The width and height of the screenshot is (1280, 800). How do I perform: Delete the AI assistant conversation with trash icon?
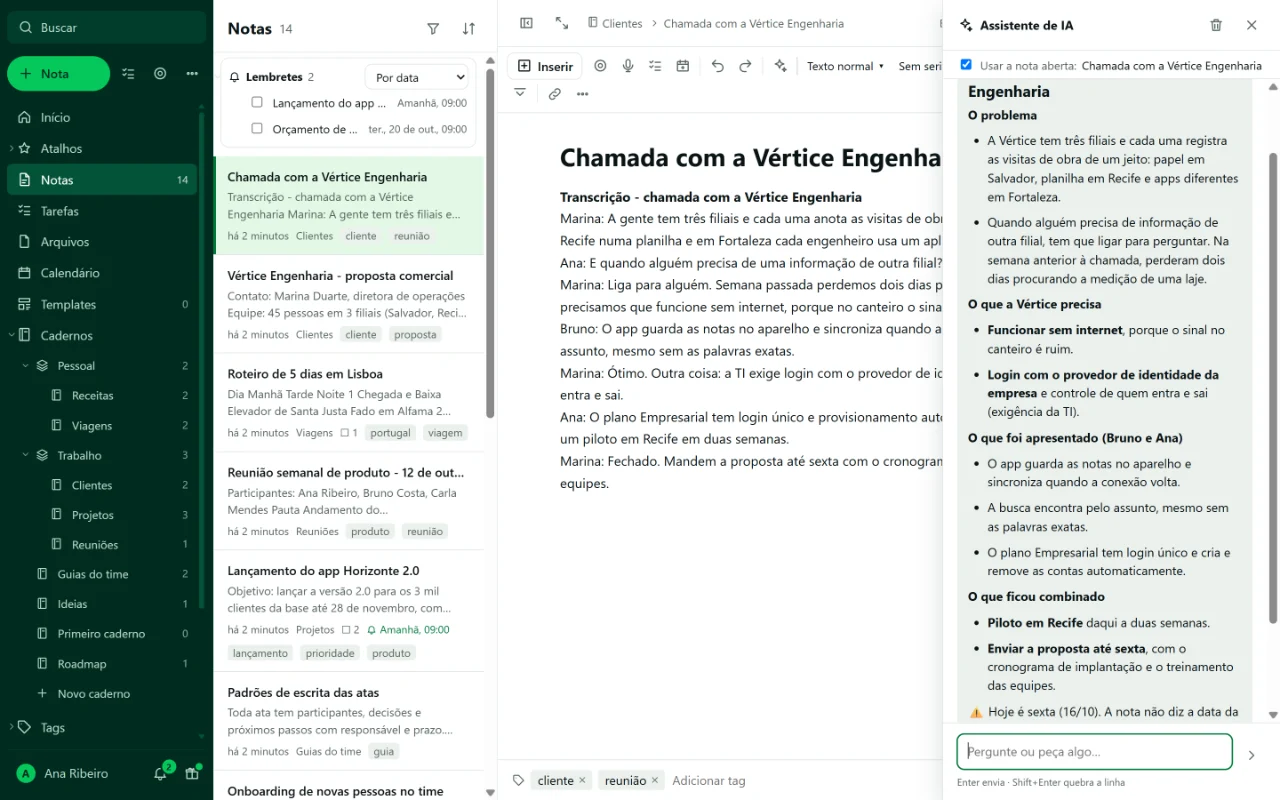point(1216,25)
